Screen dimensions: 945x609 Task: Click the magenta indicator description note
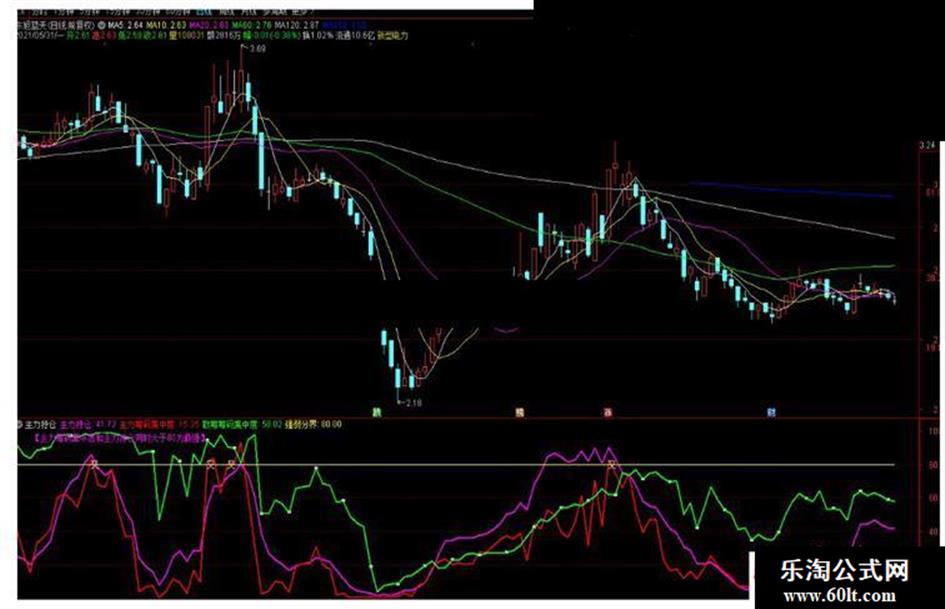click(x=121, y=440)
